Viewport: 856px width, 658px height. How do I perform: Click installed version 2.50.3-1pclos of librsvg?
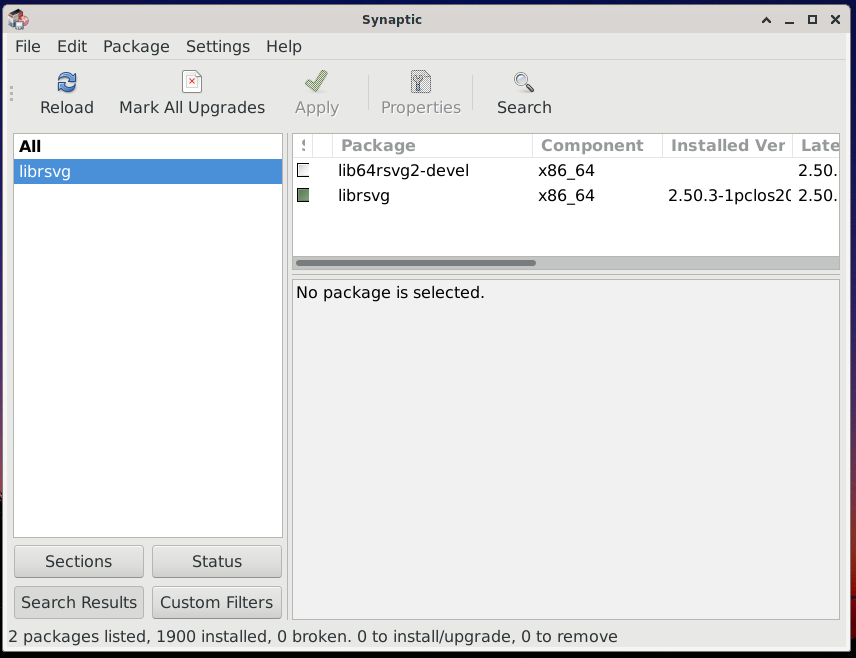tap(729, 195)
